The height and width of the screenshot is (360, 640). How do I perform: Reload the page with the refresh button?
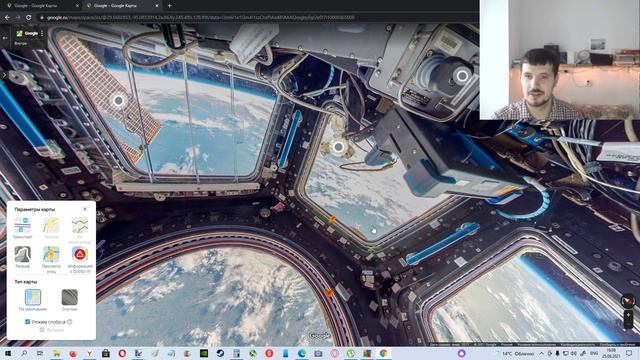click(x=28, y=18)
